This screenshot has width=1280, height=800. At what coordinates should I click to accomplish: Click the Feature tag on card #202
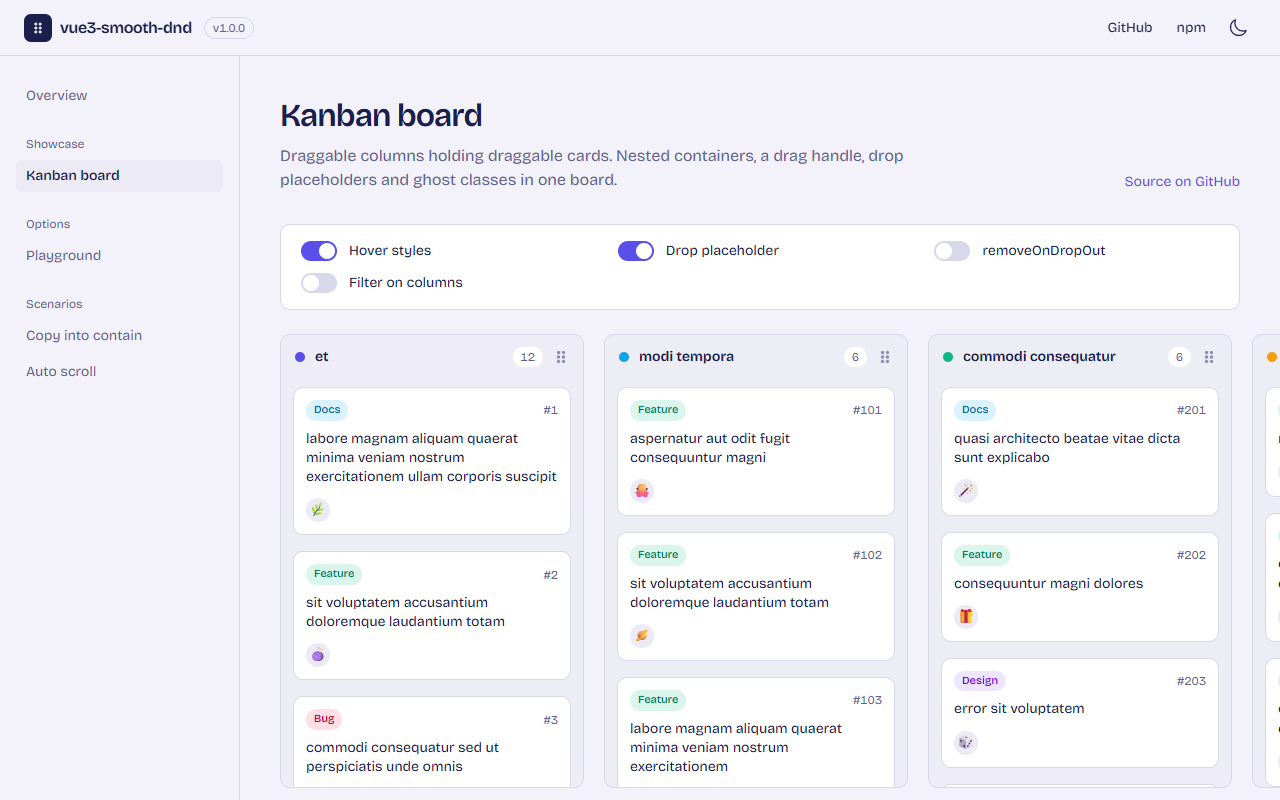(x=982, y=555)
